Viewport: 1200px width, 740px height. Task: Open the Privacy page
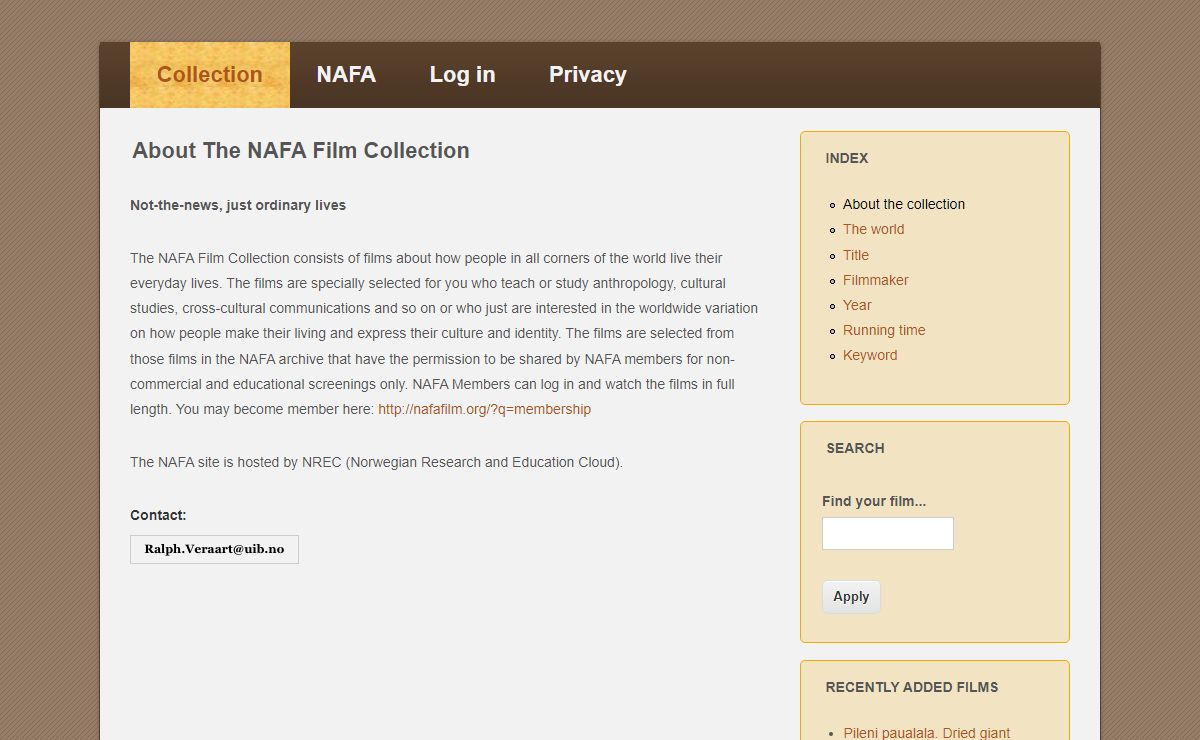tap(588, 75)
